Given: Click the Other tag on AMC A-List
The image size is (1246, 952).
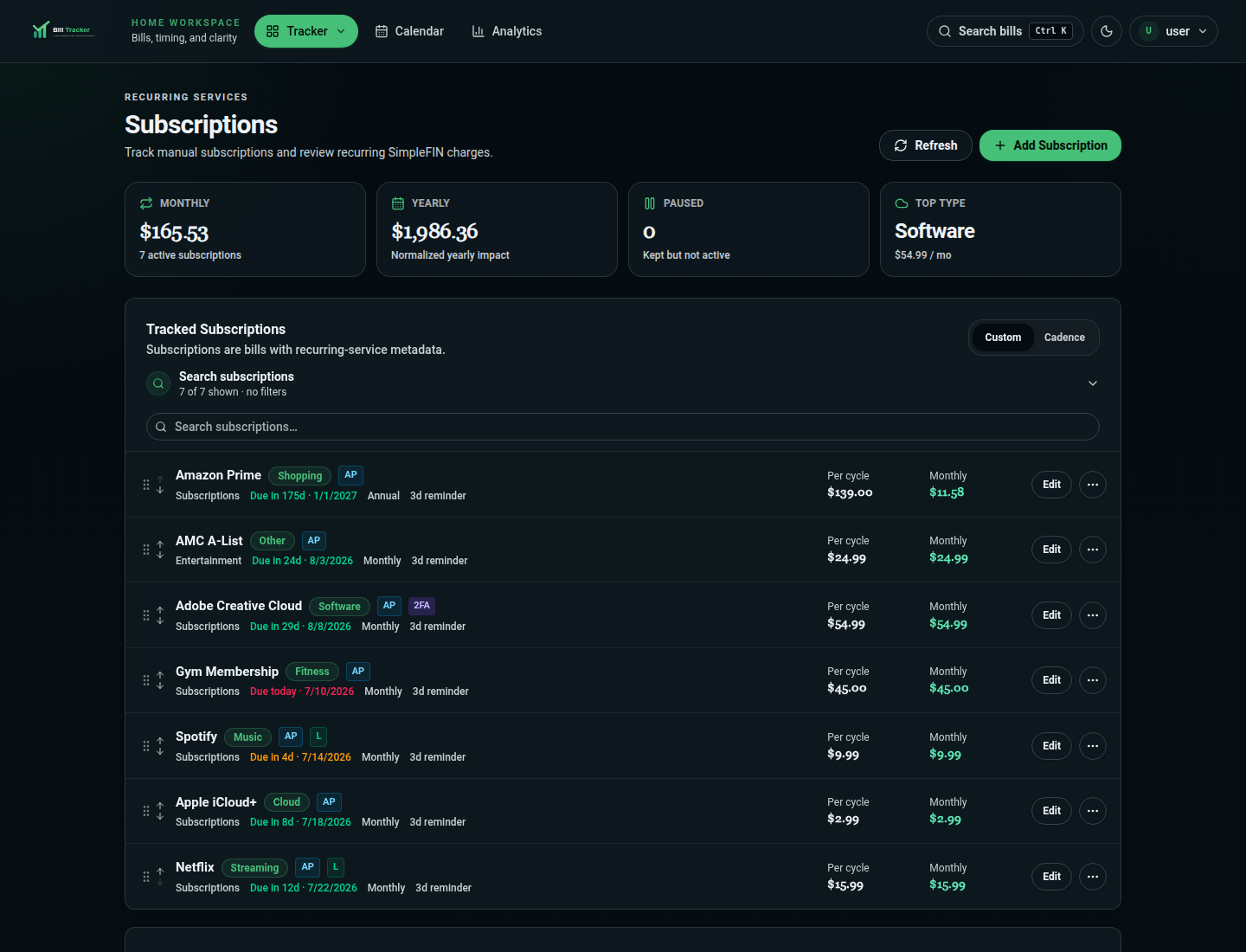Looking at the screenshot, I should pyautogui.click(x=272, y=541).
